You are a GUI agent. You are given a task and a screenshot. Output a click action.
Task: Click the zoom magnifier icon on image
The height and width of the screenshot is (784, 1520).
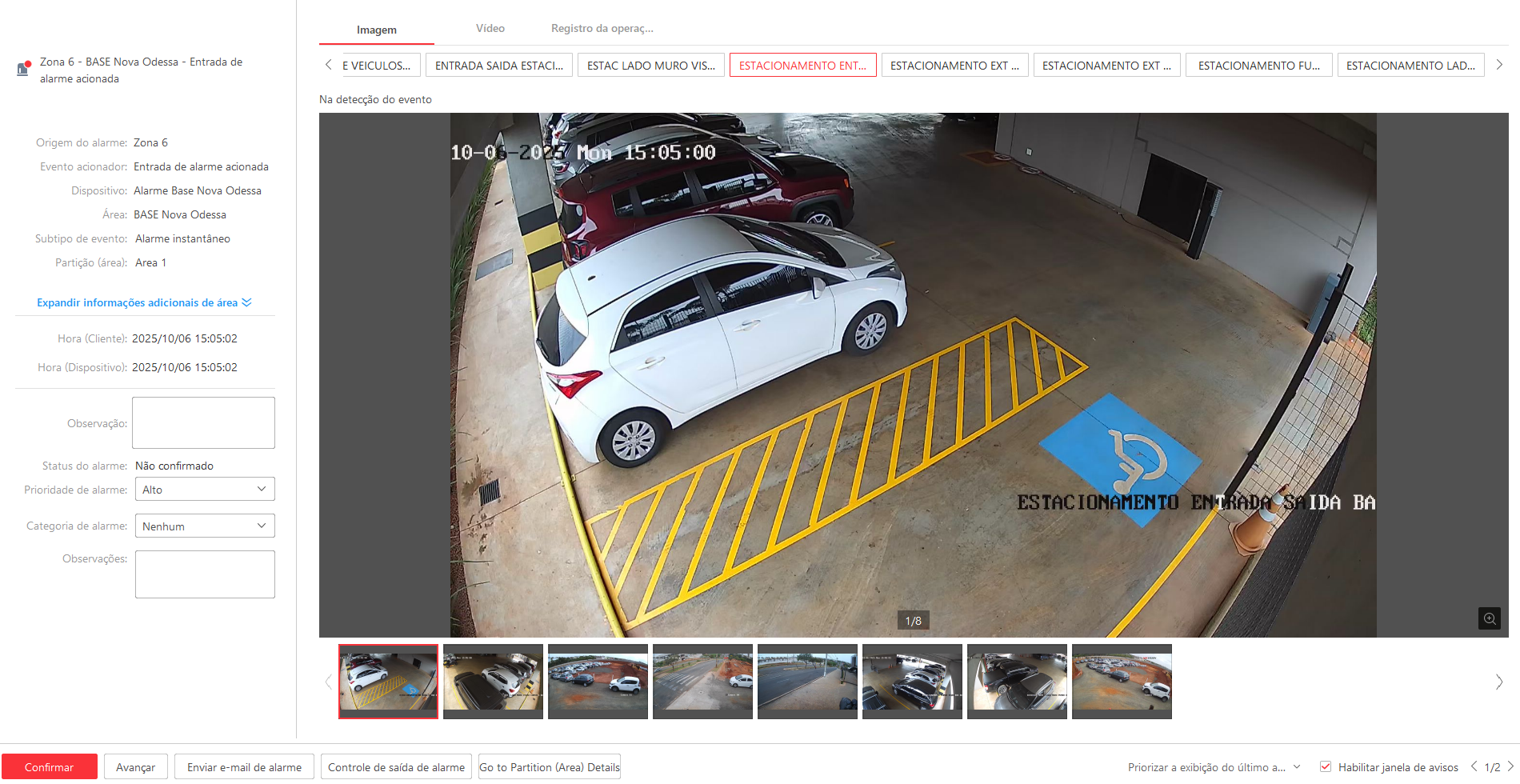pyautogui.click(x=1489, y=618)
